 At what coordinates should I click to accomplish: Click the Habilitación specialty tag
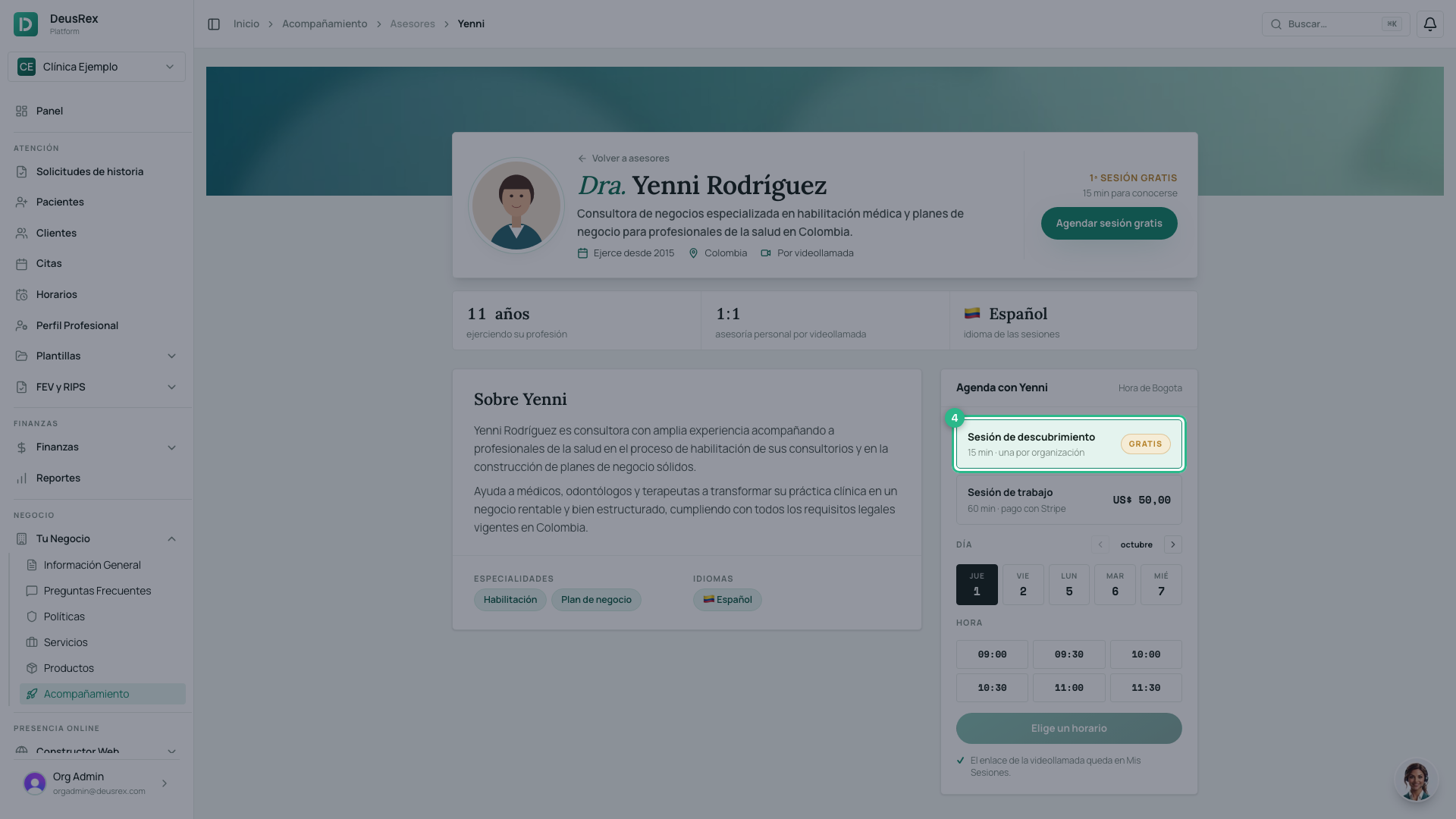point(510,600)
